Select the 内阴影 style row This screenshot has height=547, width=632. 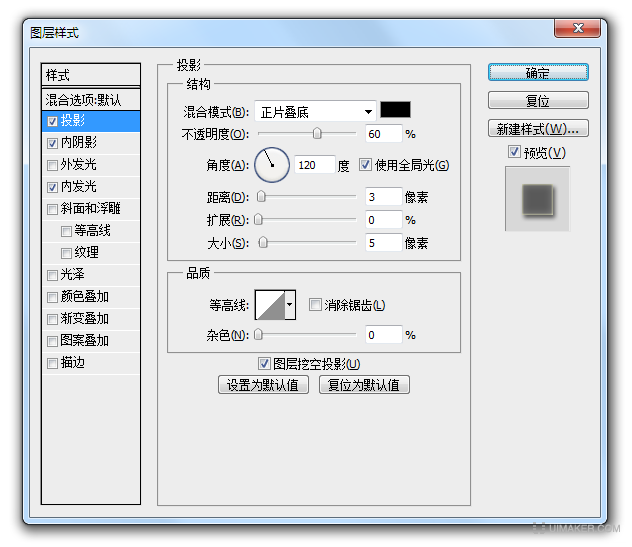91,143
